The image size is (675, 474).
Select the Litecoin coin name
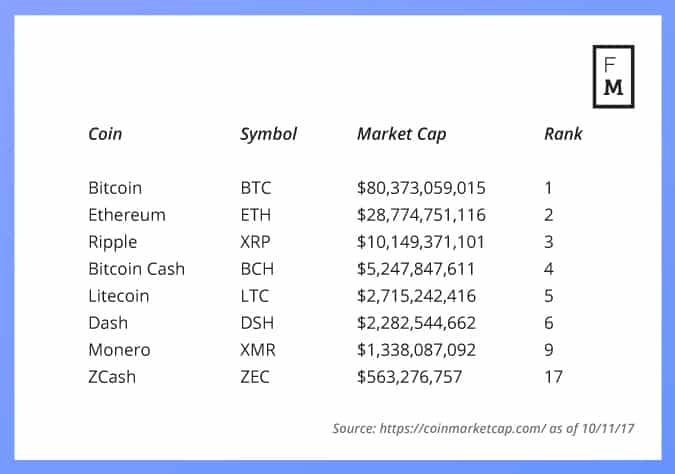120,296
